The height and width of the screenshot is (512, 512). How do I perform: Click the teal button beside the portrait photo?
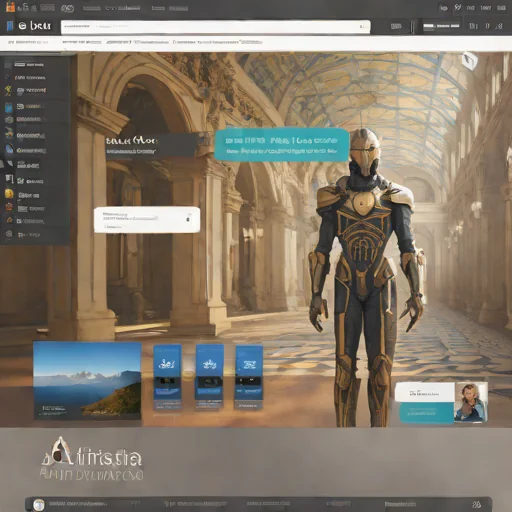point(427,413)
